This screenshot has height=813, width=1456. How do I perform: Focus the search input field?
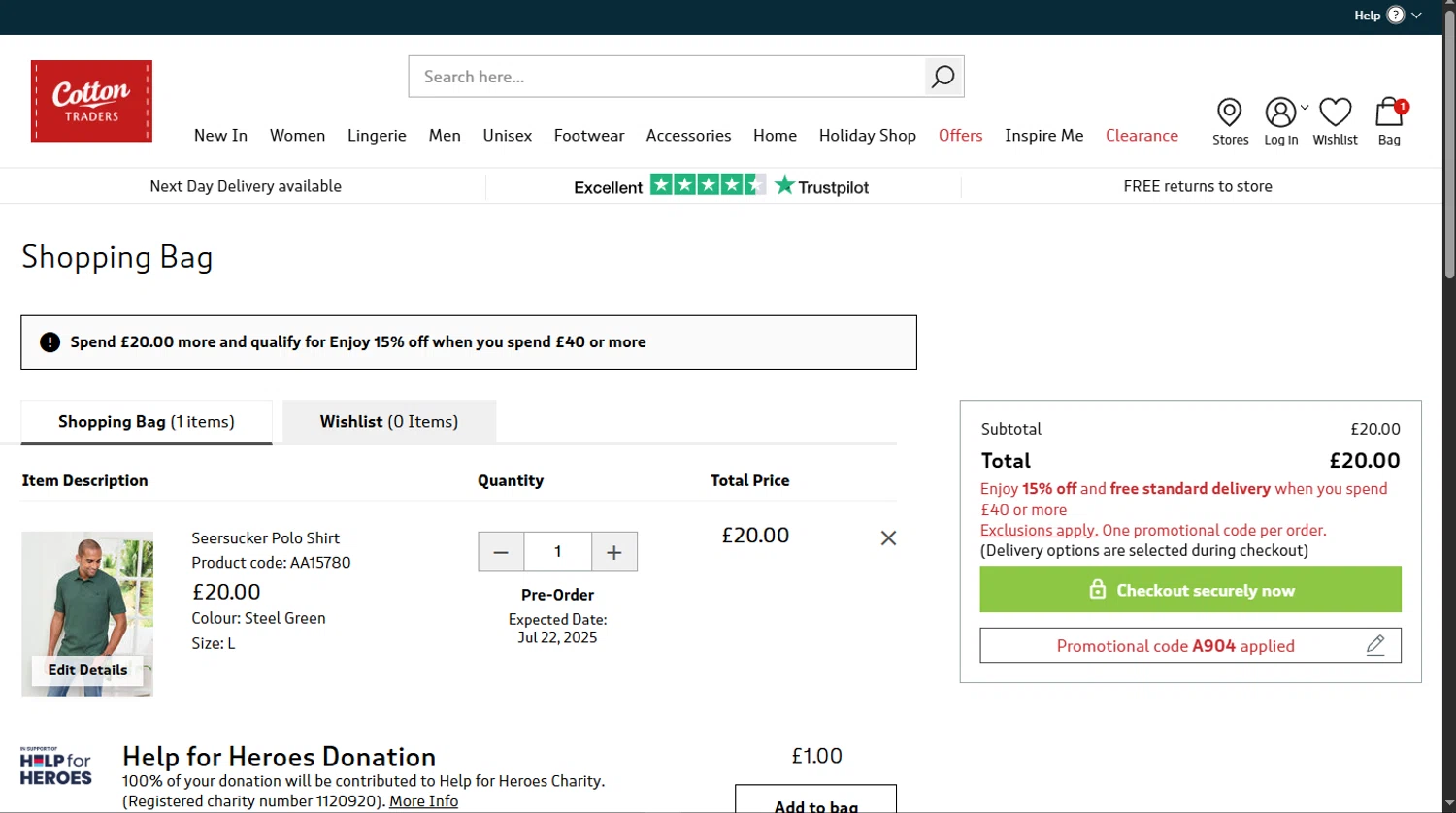tap(667, 77)
